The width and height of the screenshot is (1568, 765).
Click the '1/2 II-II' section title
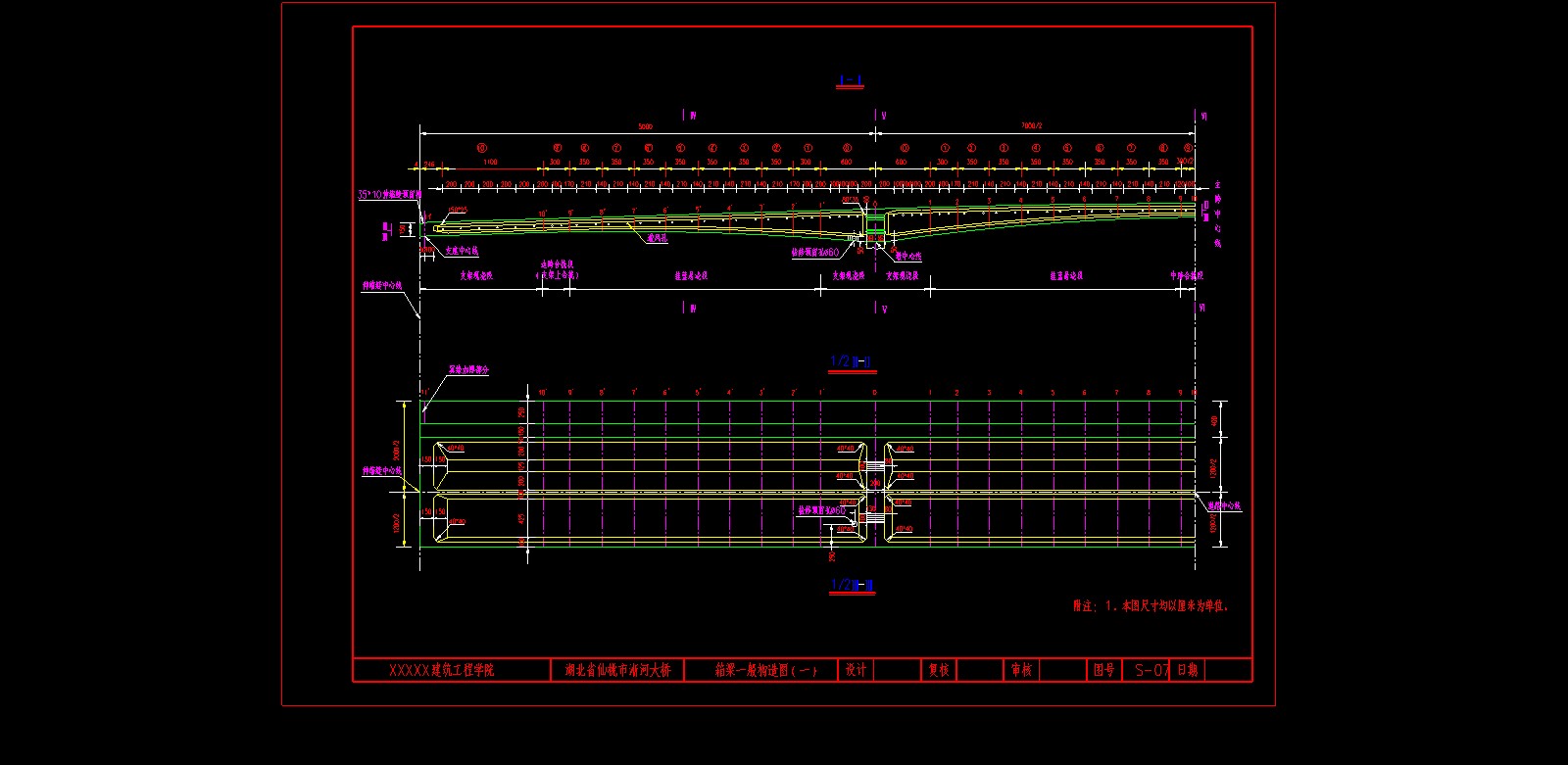852,361
